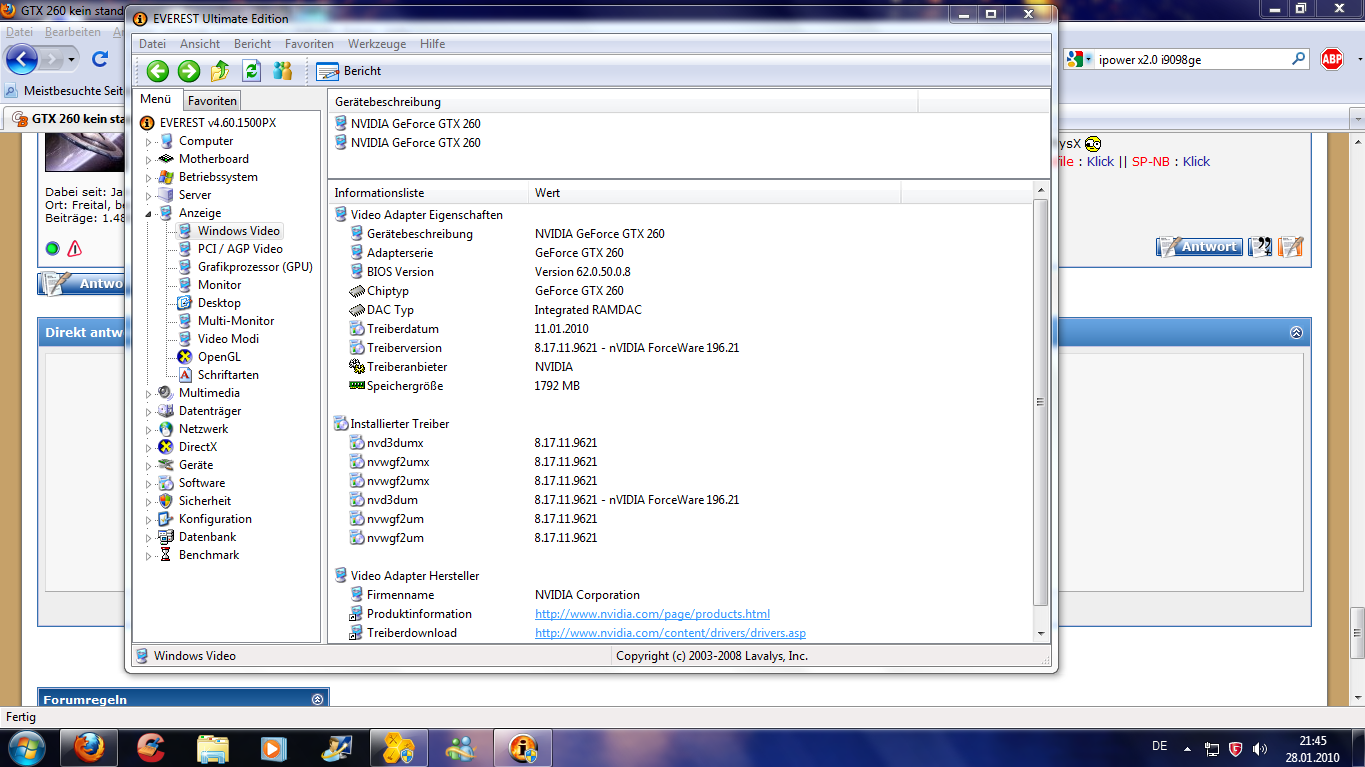
Task: Click the Wert column header
Action: click(x=715, y=193)
